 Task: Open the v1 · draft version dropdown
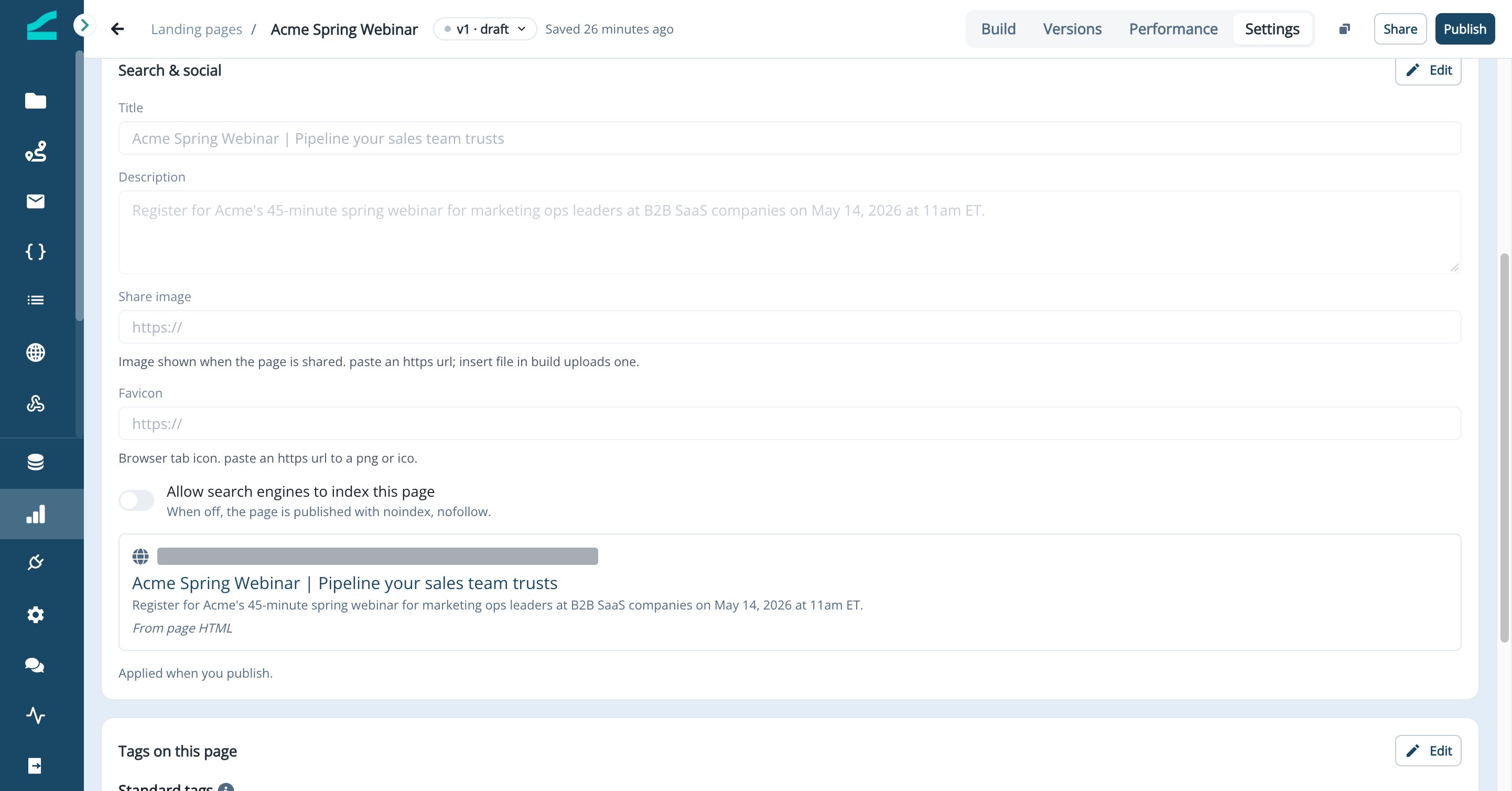click(485, 29)
